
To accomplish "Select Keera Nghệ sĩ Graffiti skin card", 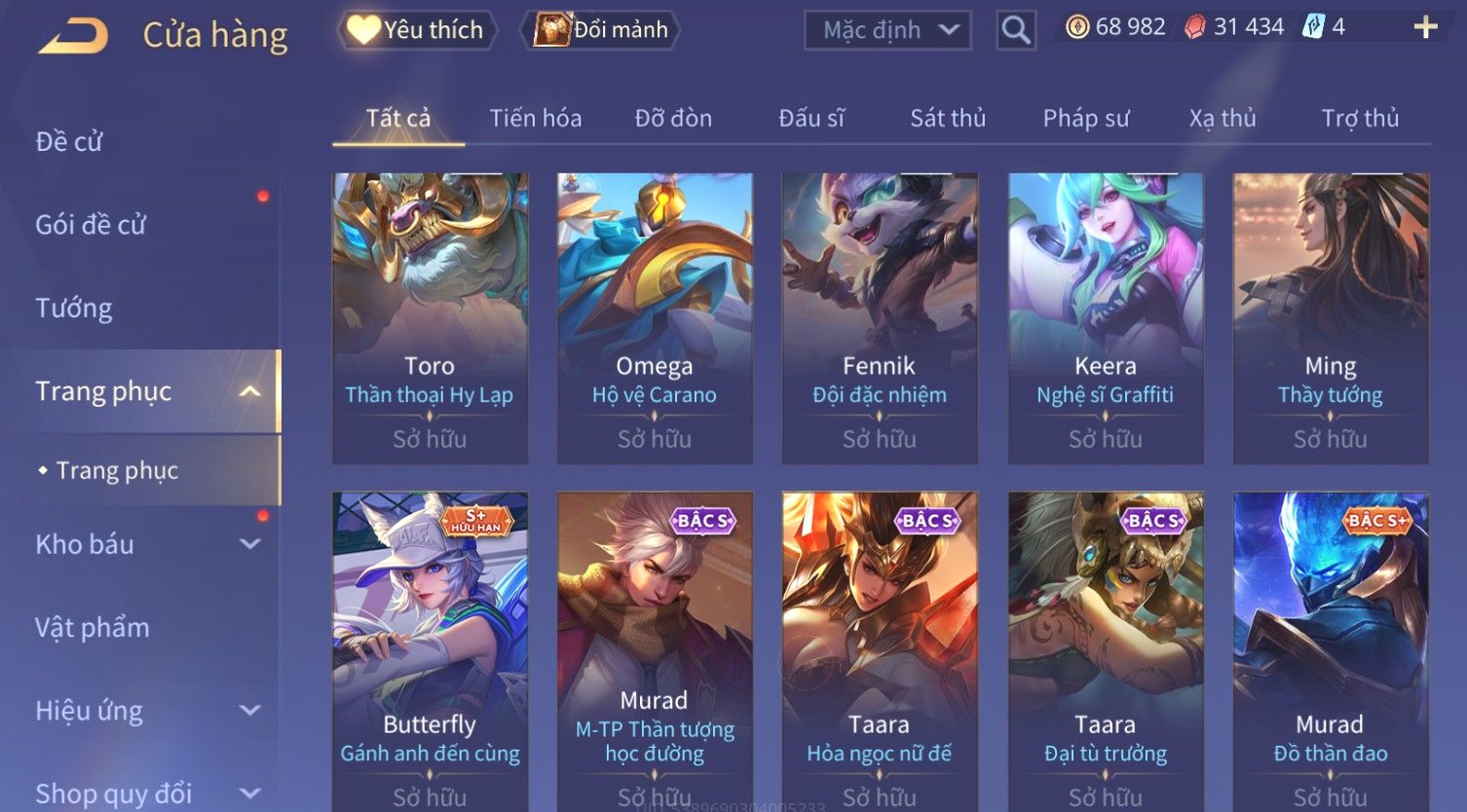I will click(1106, 318).
